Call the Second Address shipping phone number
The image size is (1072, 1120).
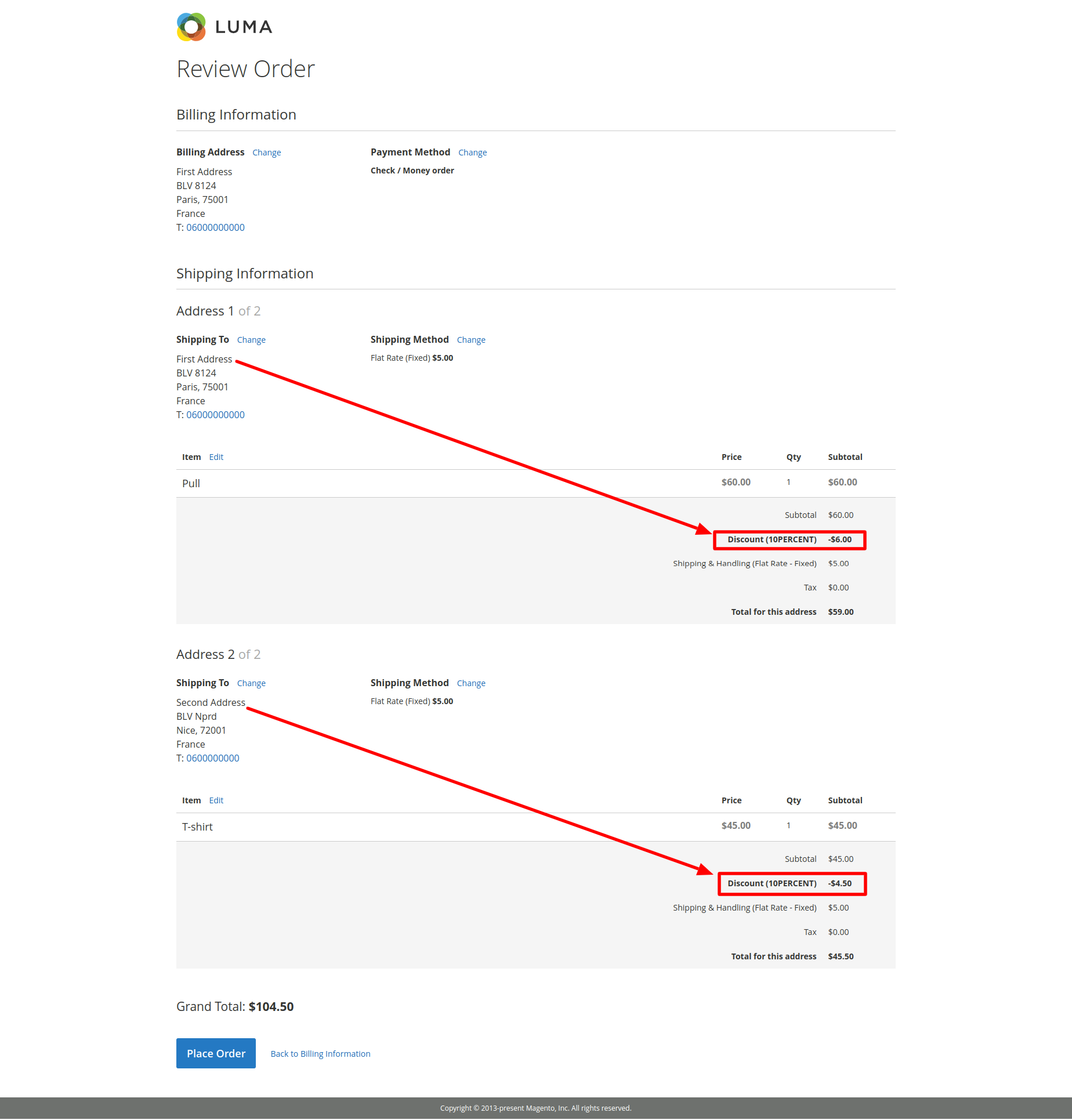(x=212, y=758)
